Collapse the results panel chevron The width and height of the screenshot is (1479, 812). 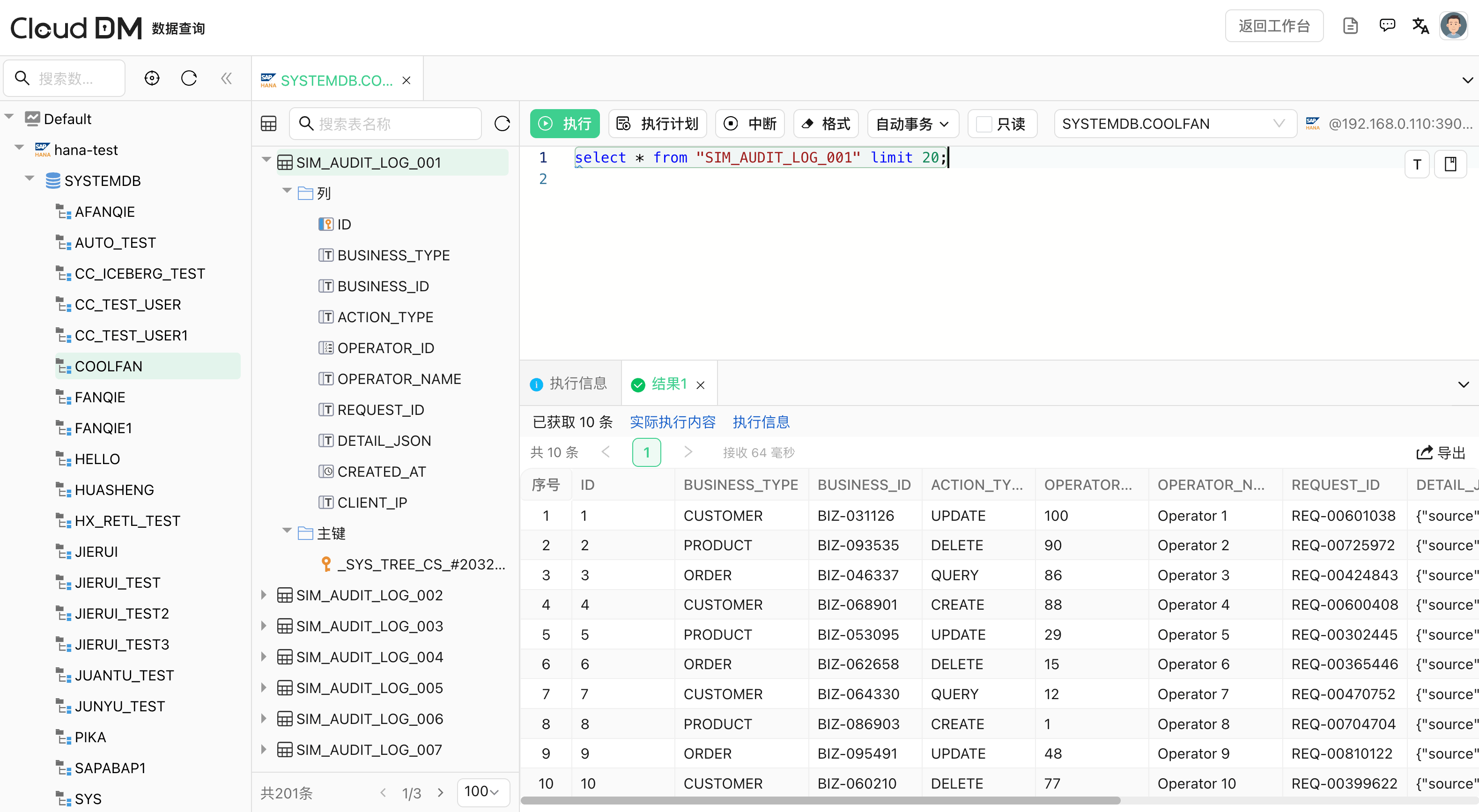[x=1464, y=384]
